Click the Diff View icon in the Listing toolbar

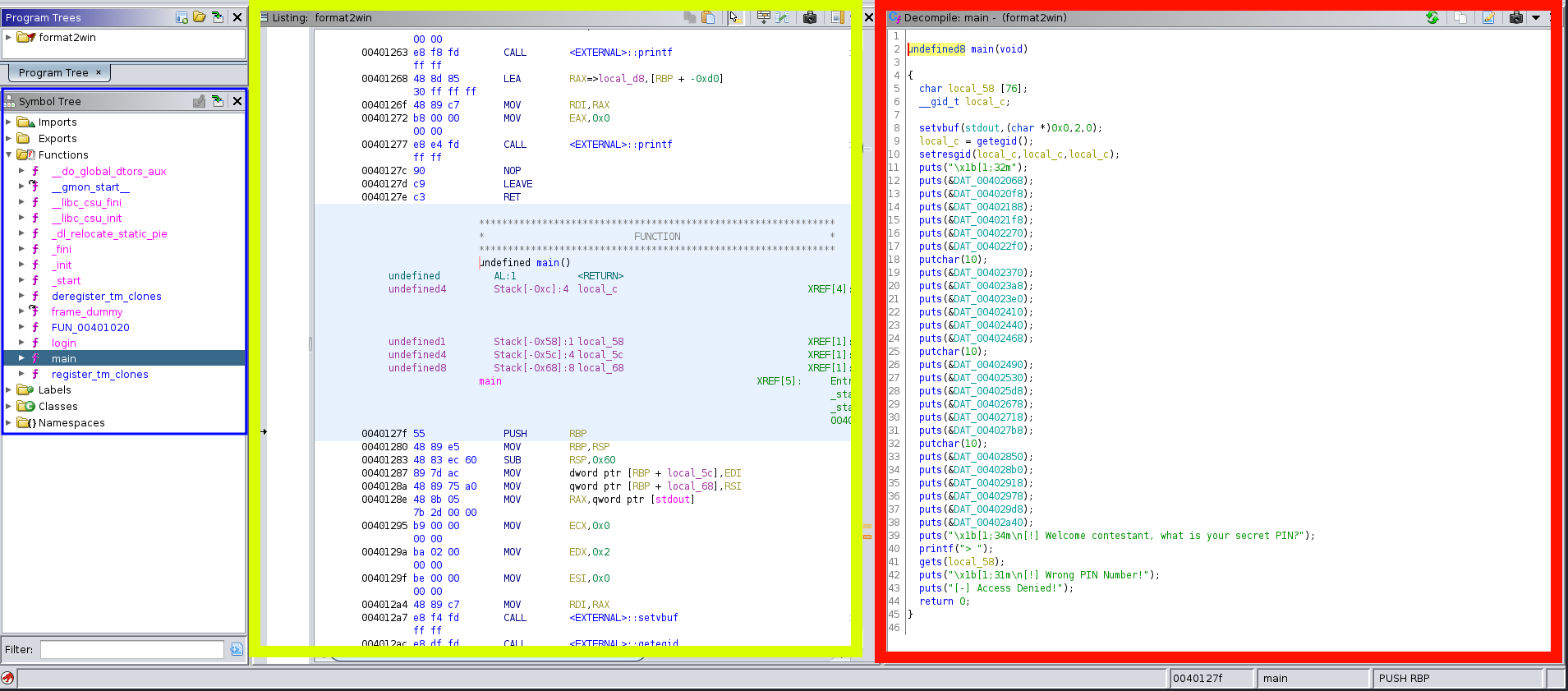pyautogui.click(x=782, y=17)
